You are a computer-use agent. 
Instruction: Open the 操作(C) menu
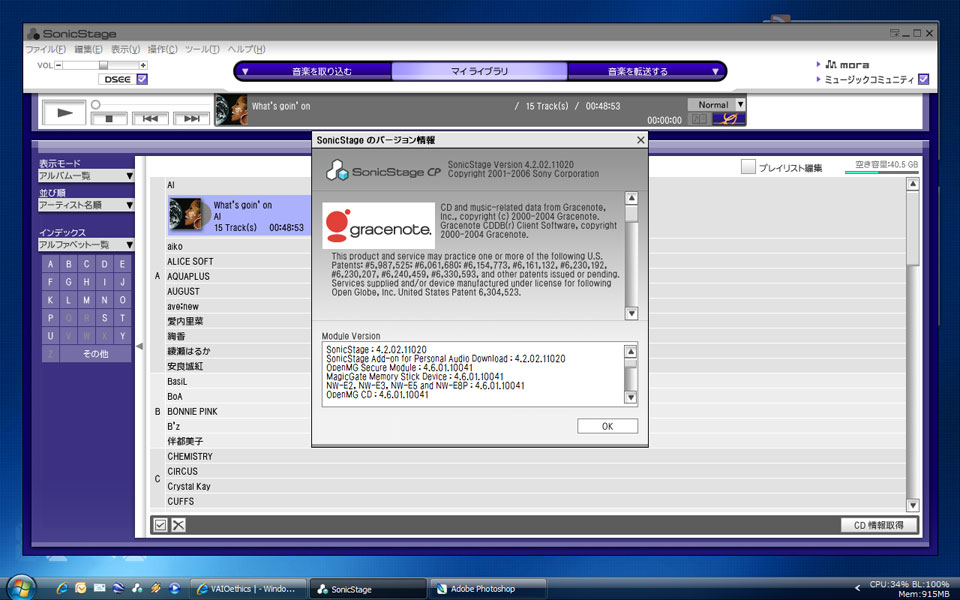point(162,49)
